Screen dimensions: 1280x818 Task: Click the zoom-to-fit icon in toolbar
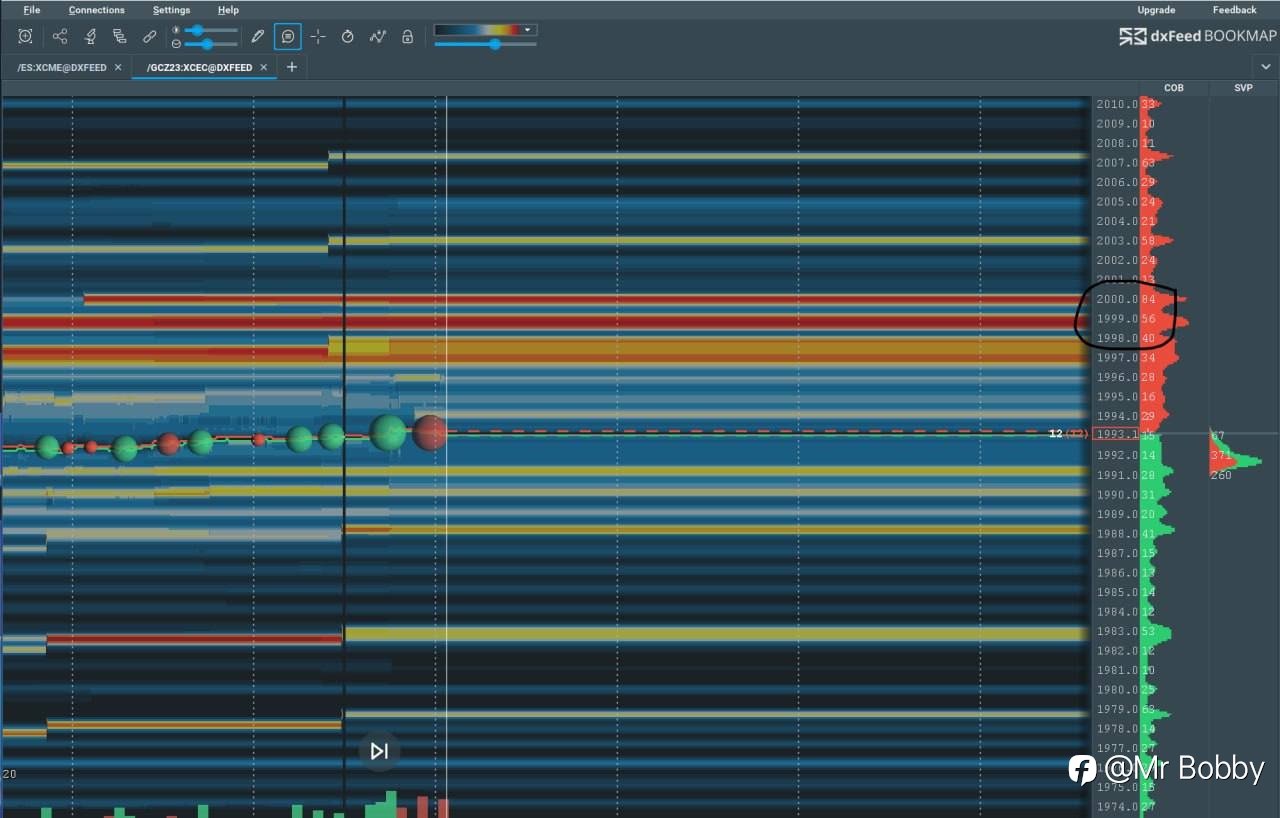coord(25,36)
